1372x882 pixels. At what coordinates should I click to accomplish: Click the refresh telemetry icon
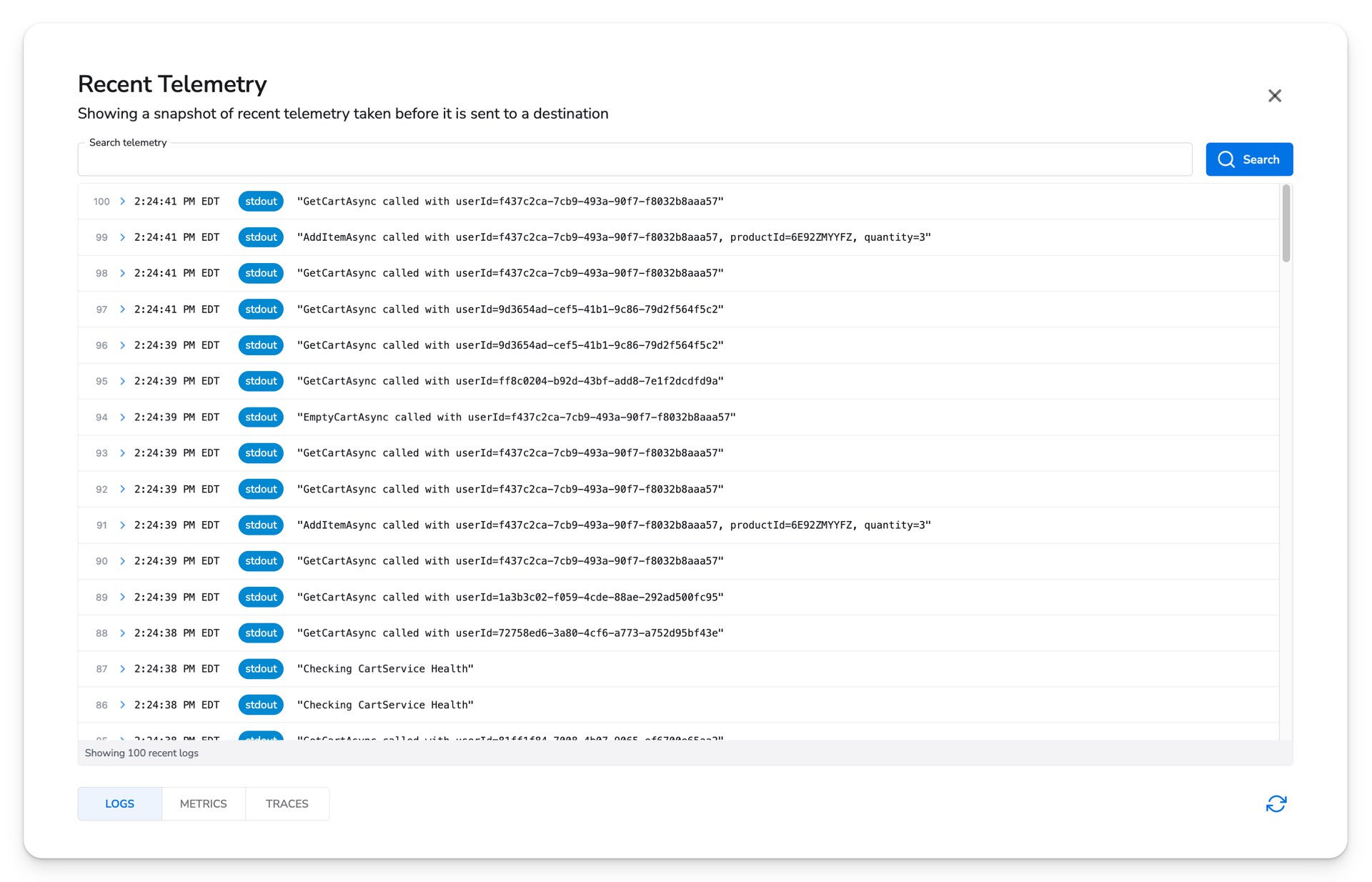tap(1276, 804)
